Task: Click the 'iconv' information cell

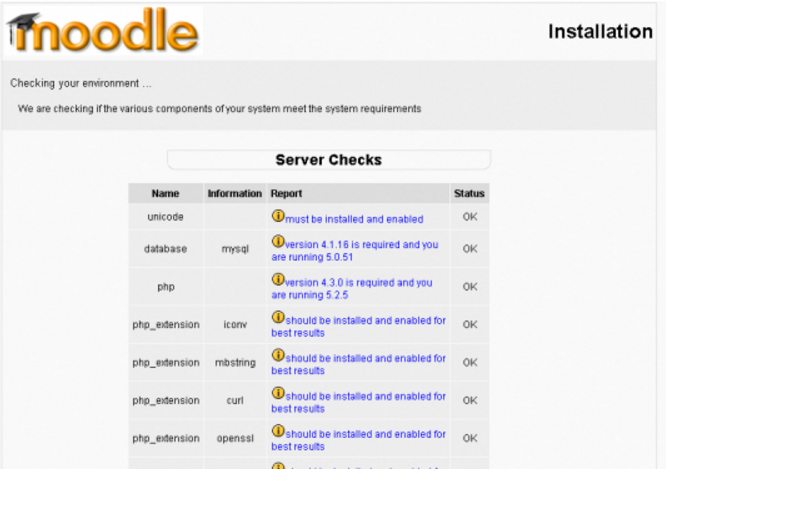Action: coord(235,324)
